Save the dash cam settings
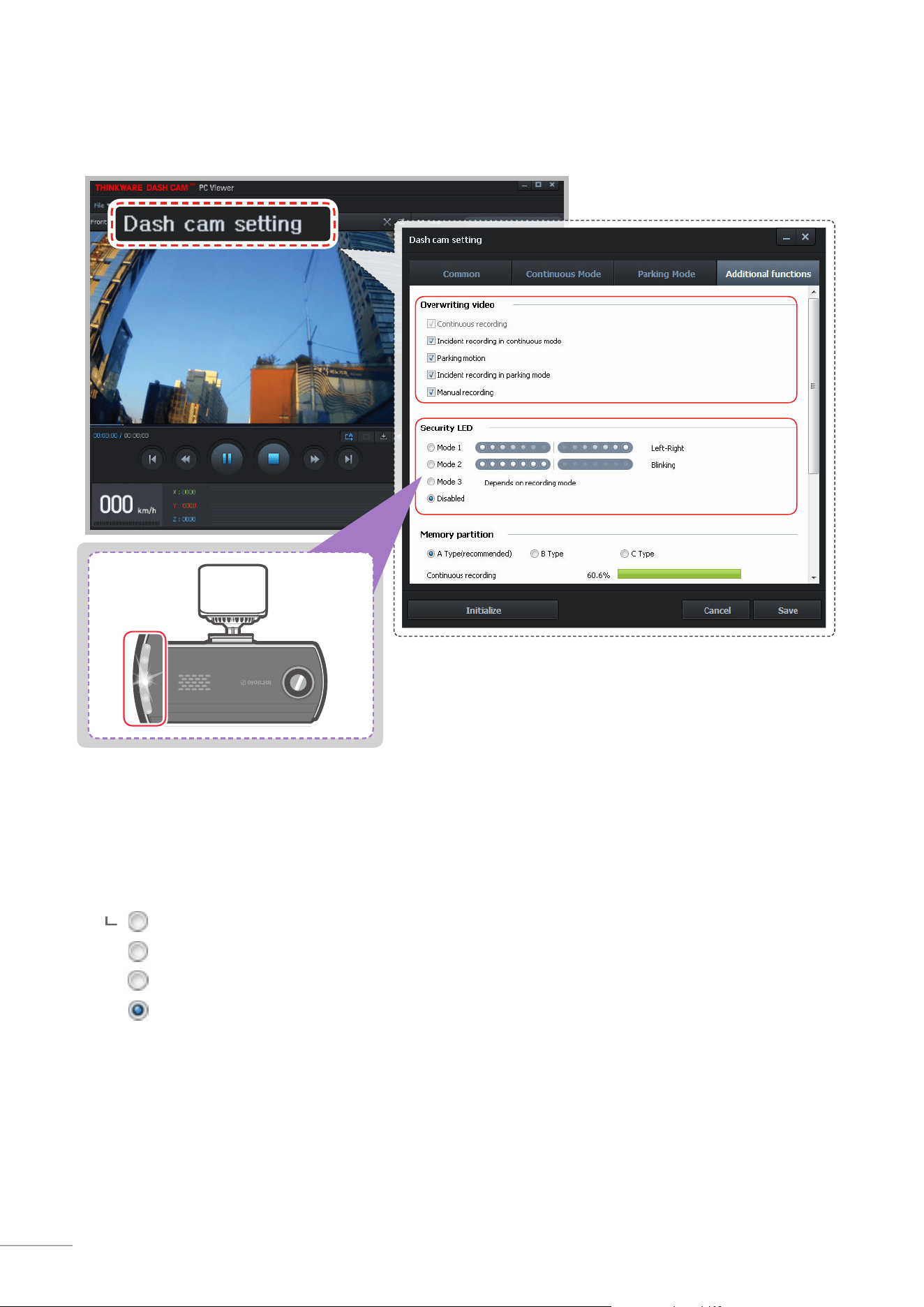This screenshot has height=1307, width=924. 787,610
